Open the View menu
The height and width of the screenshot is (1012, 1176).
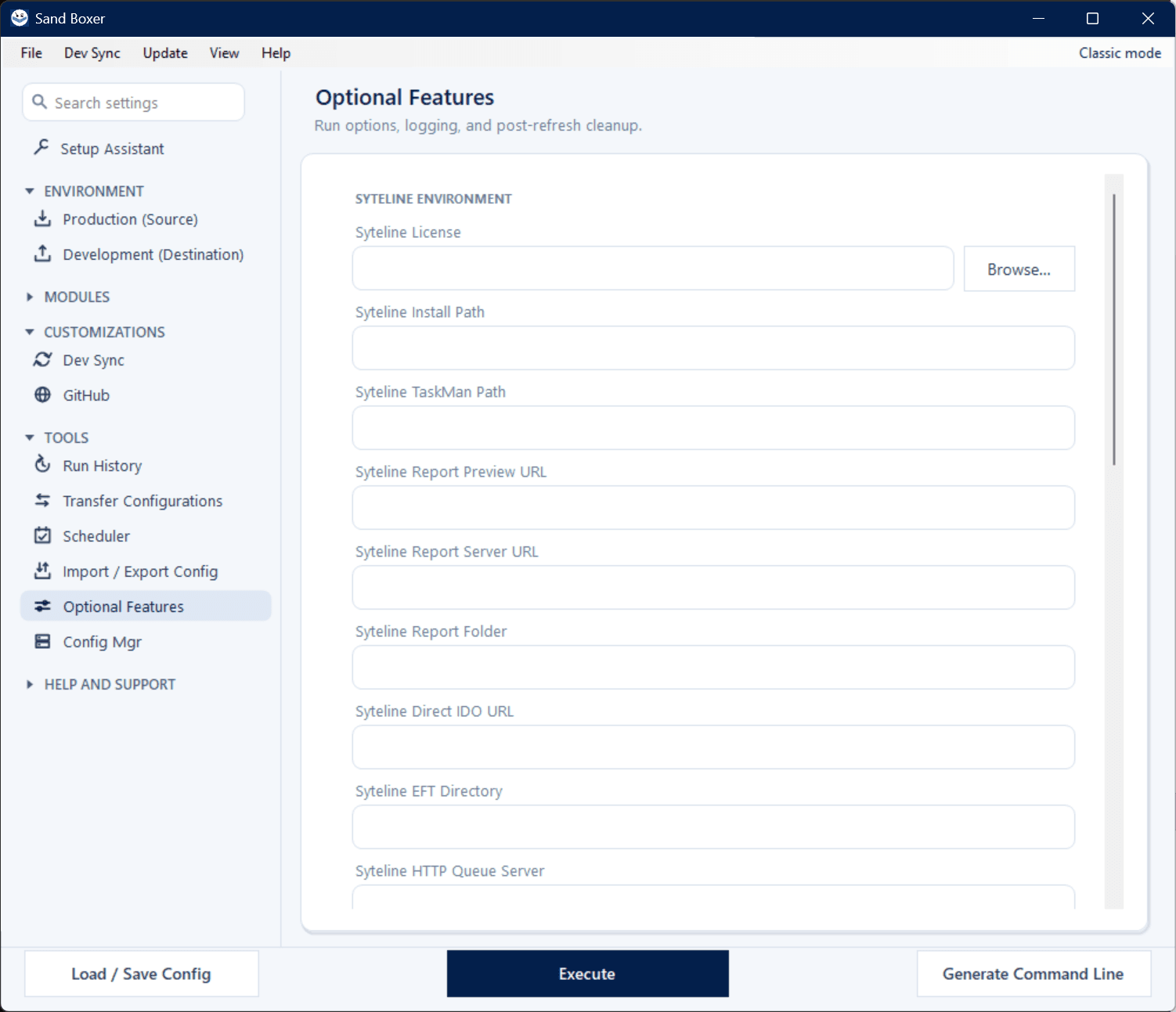224,52
